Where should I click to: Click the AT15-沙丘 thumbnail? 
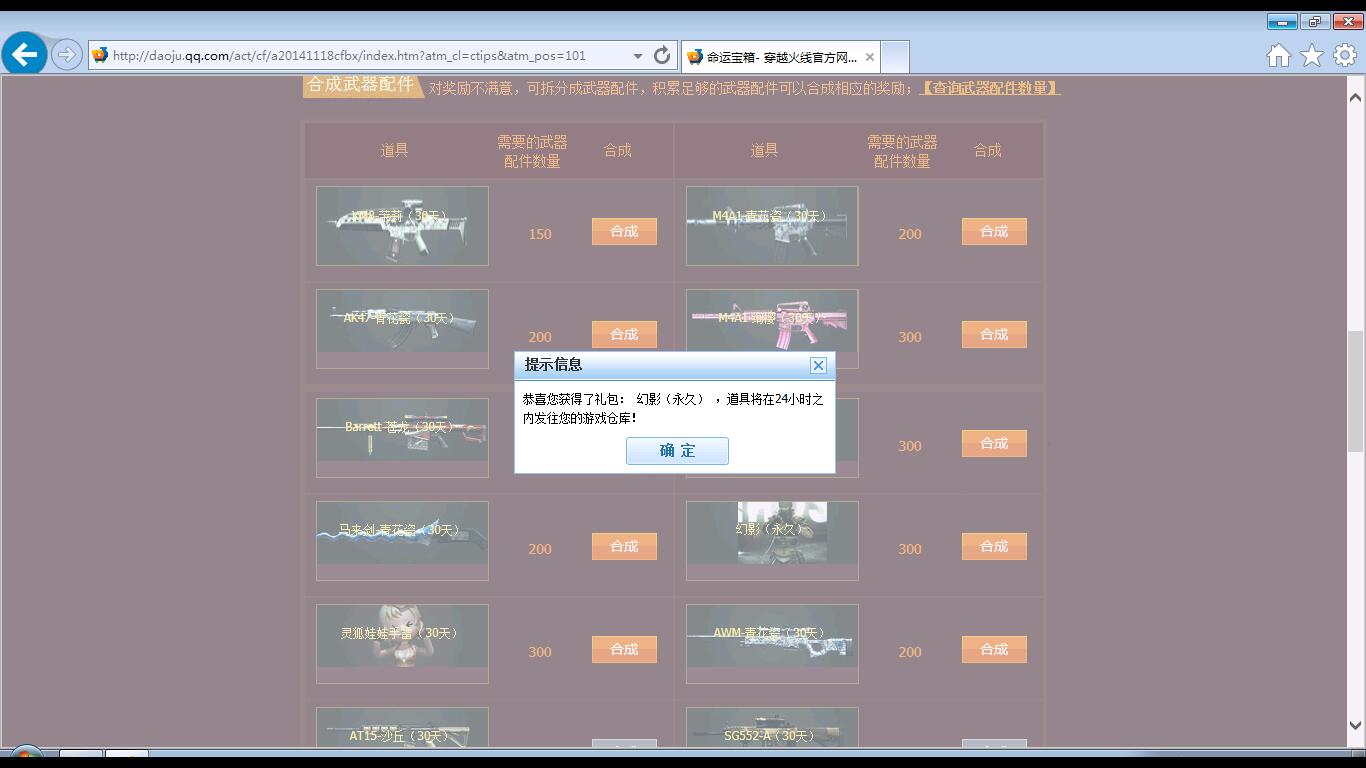click(x=402, y=727)
